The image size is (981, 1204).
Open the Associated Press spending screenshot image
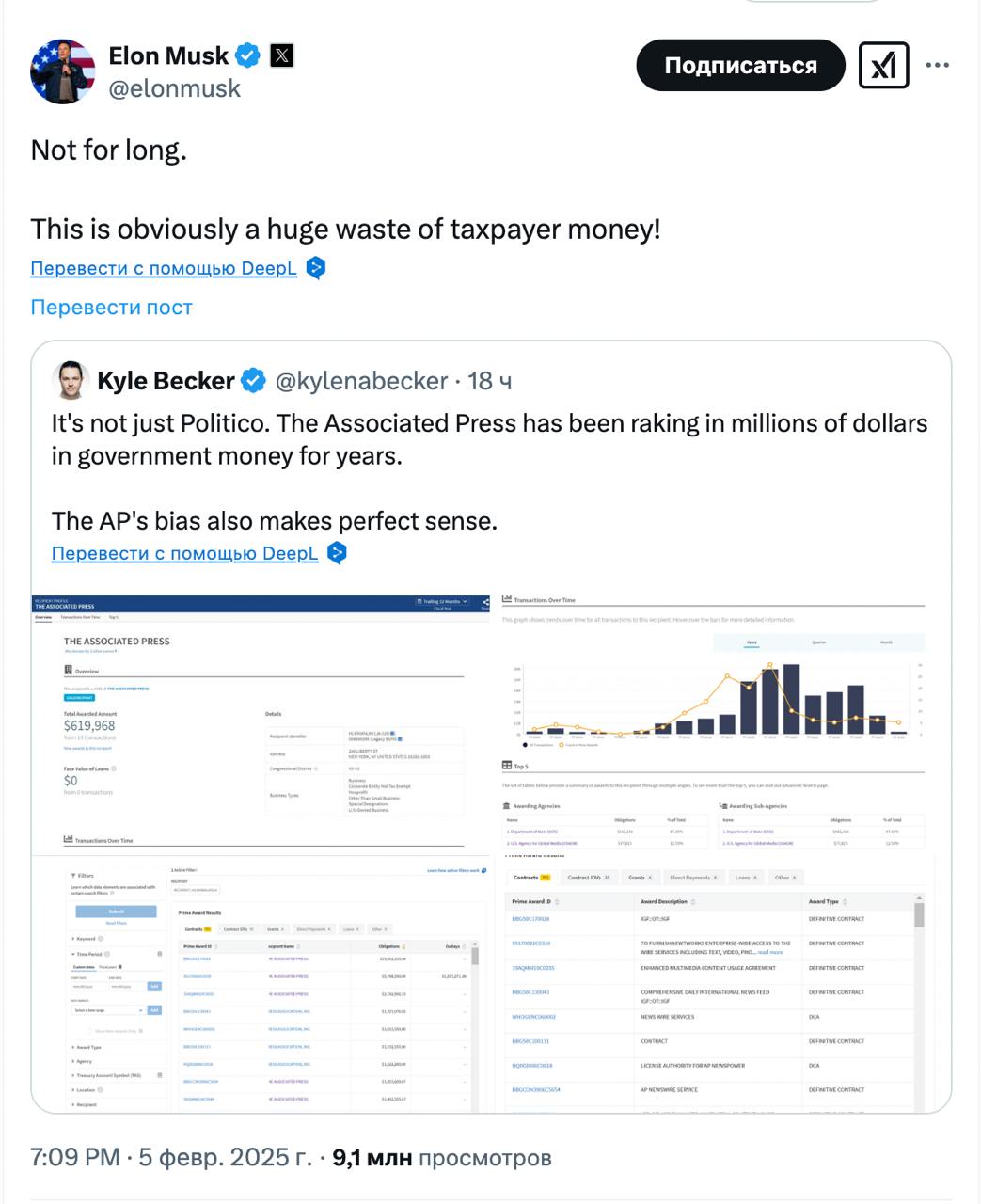pyautogui.click(x=491, y=852)
